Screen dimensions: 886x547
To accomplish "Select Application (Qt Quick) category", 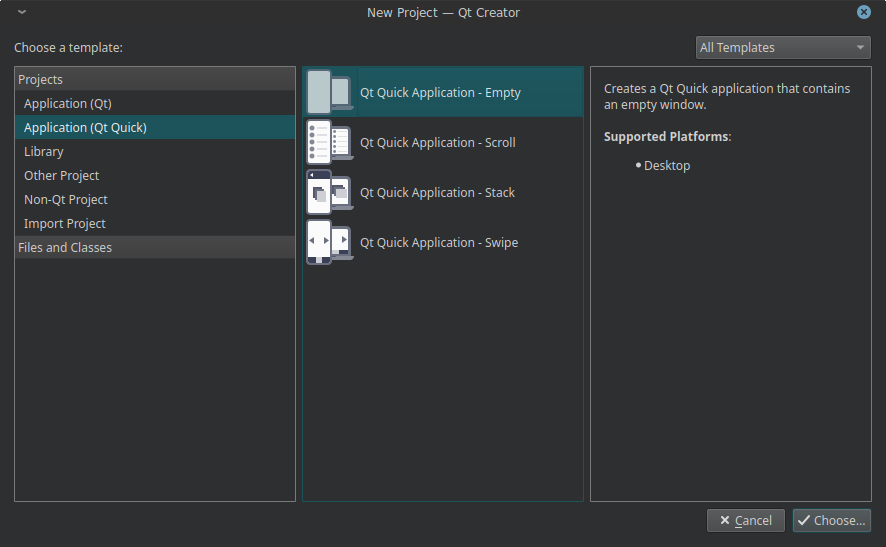I will point(155,127).
